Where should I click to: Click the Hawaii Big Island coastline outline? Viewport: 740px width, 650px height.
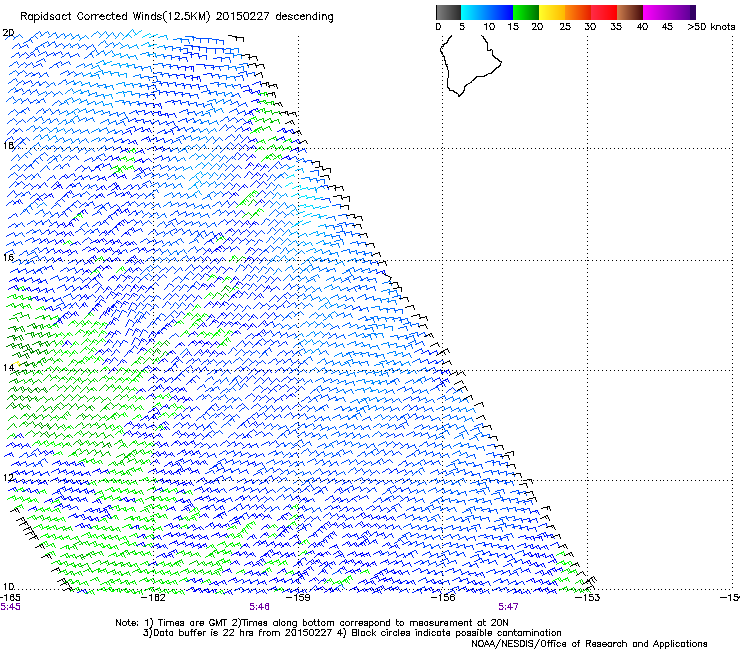pos(471,65)
